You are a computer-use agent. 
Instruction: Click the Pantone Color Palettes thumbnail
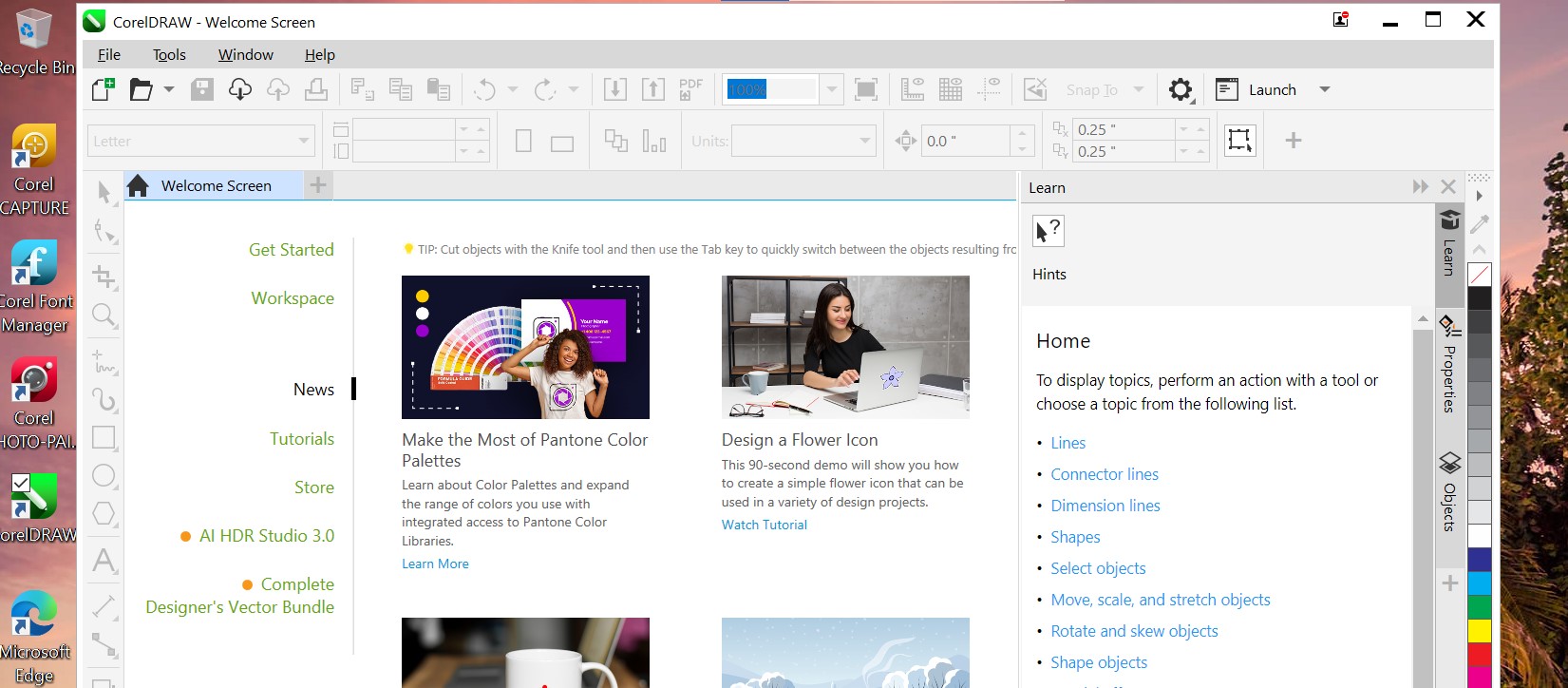(x=525, y=347)
